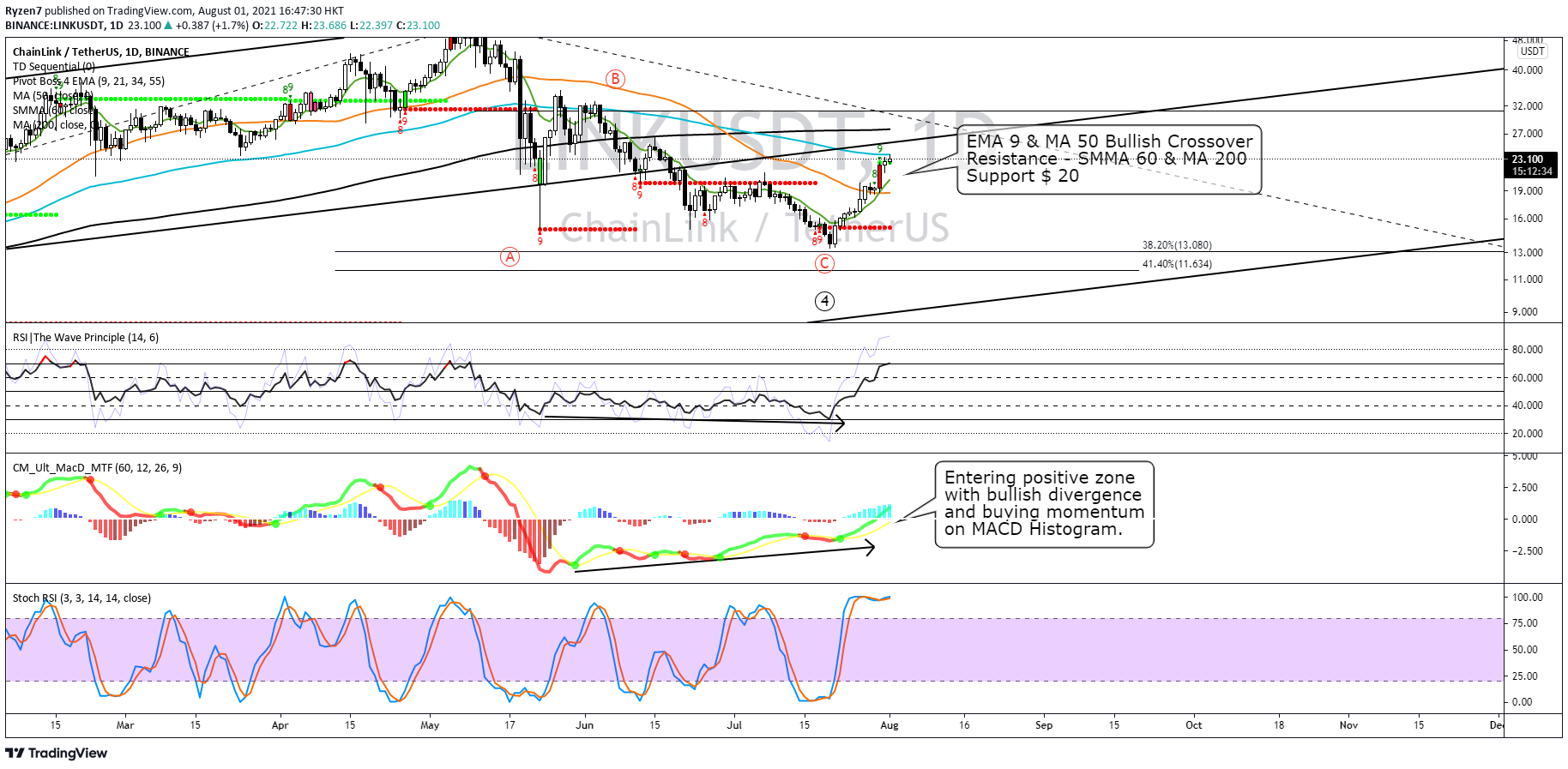Click the 27.000 price axis label

[x=1527, y=134]
